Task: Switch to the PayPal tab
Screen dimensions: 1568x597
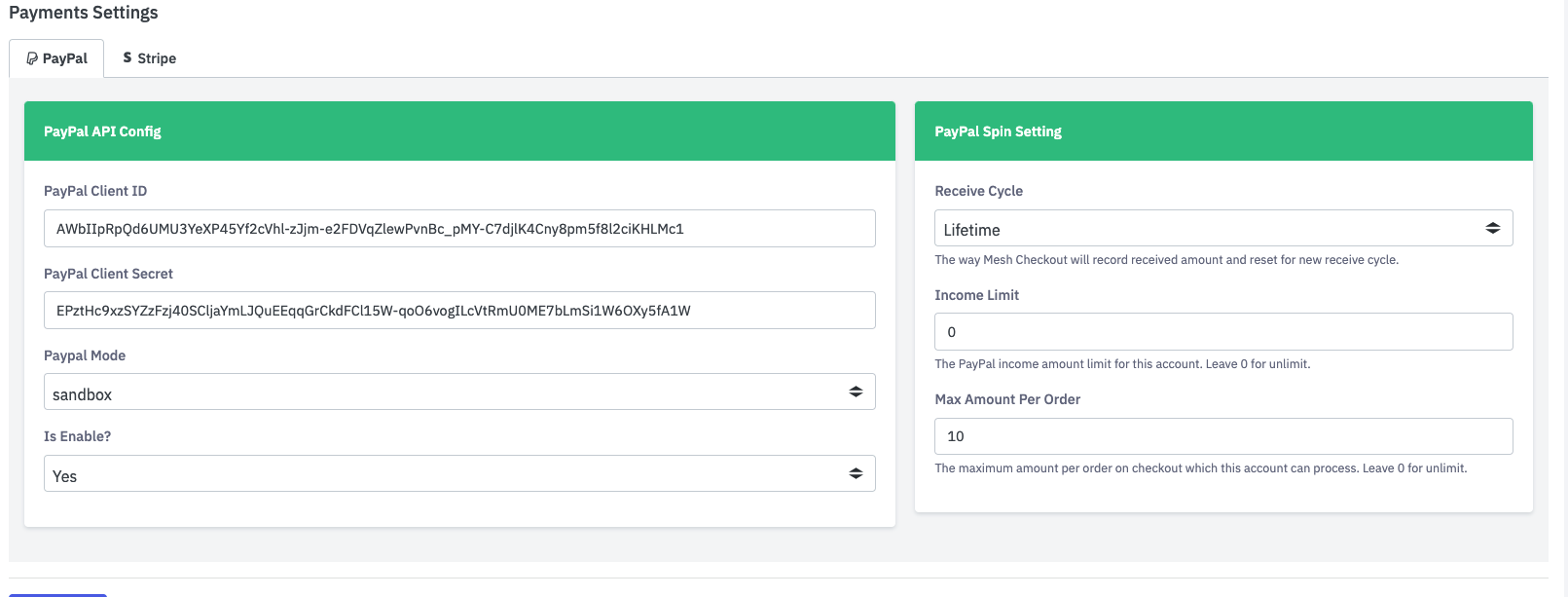Action: pos(56,58)
